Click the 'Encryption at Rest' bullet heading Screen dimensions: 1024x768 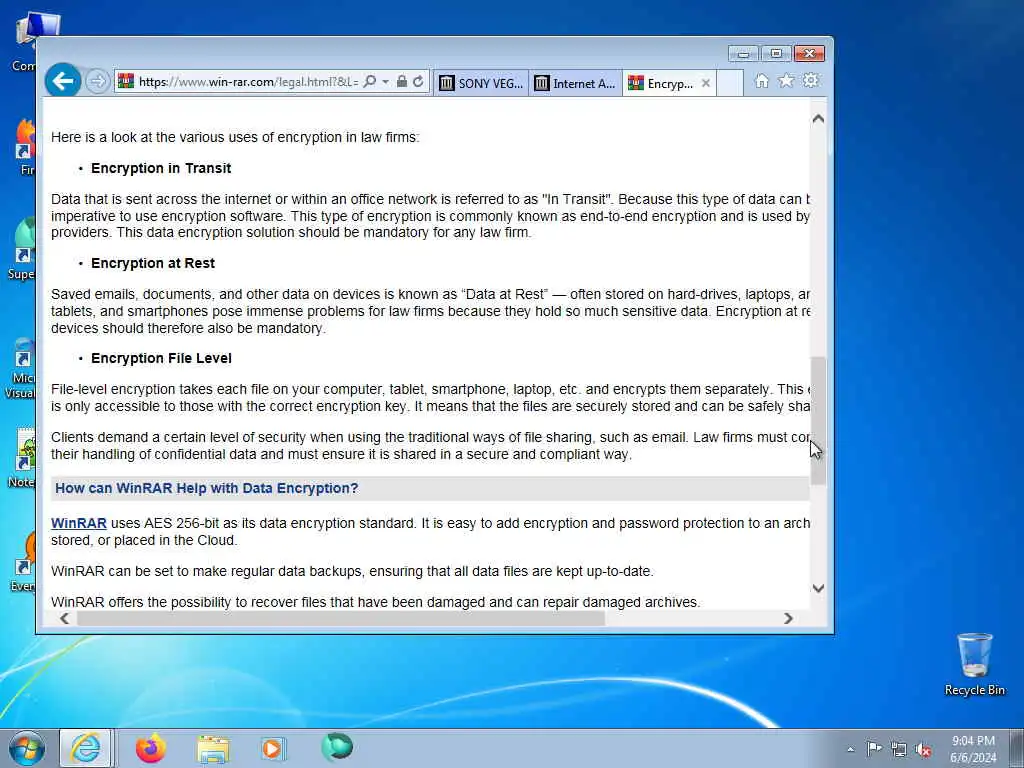click(153, 263)
